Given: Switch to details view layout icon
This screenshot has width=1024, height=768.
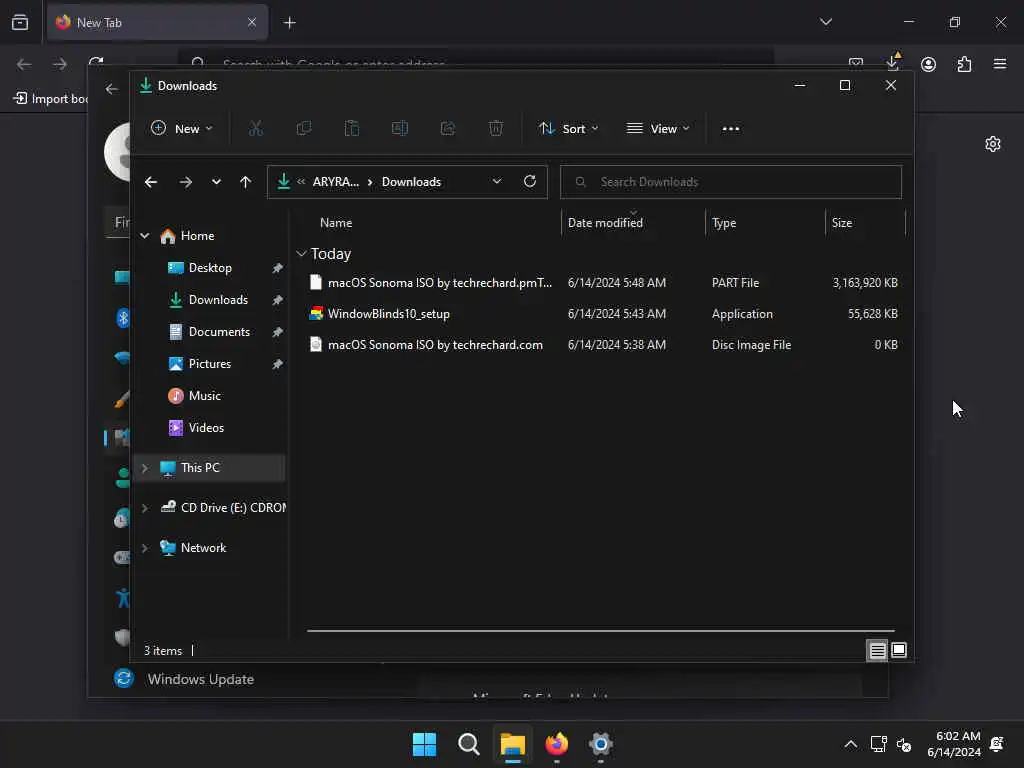Looking at the screenshot, I should 877,650.
